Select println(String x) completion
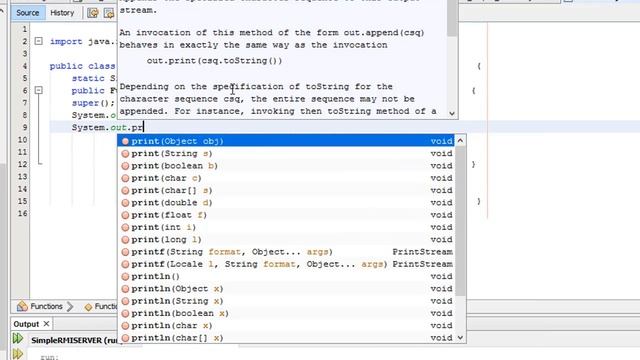The width and height of the screenshot is (640, 360). (286, 301)
